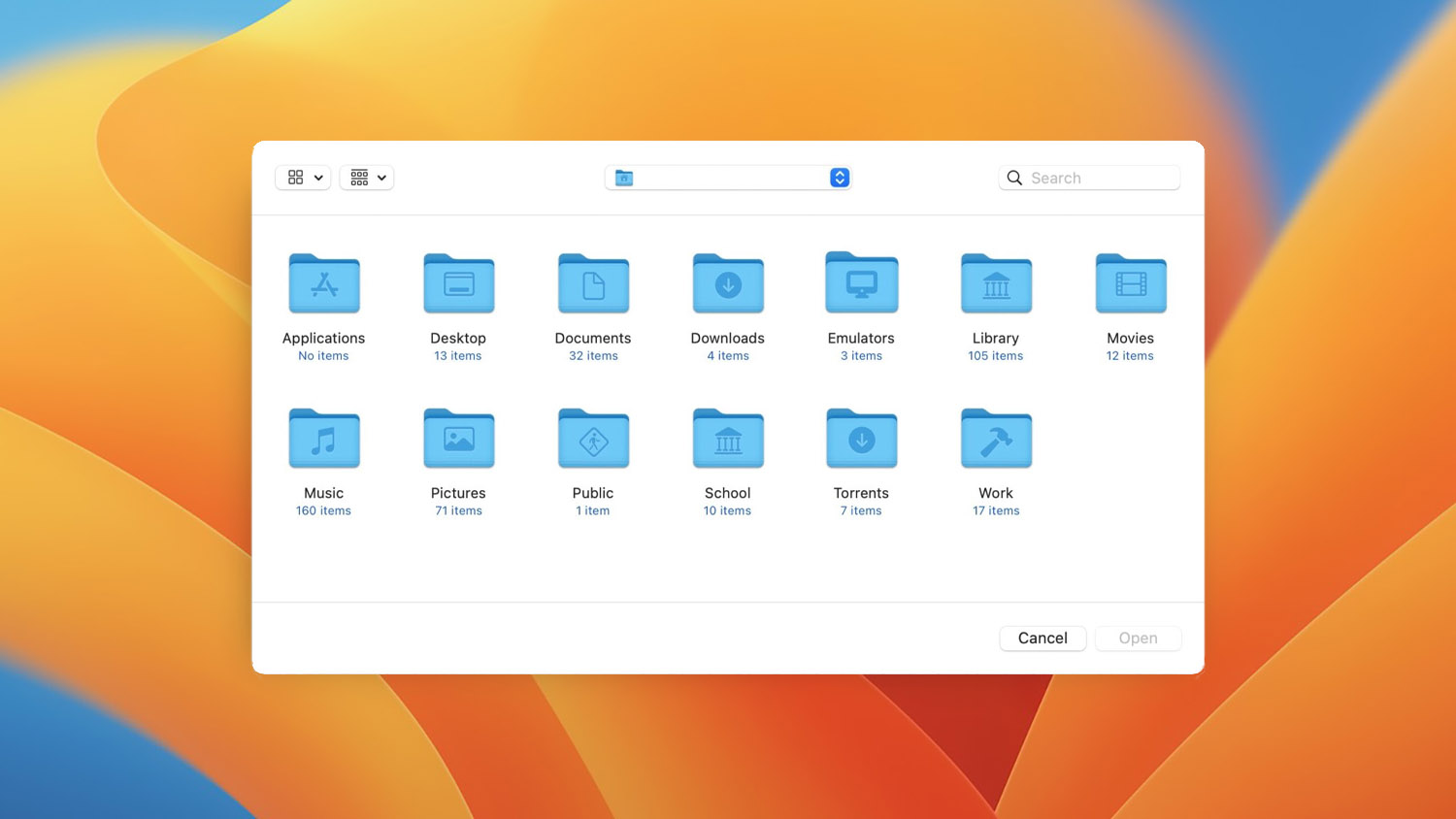
Task: Click the 'Downloads' folder name label
Action: click(728, 338)
